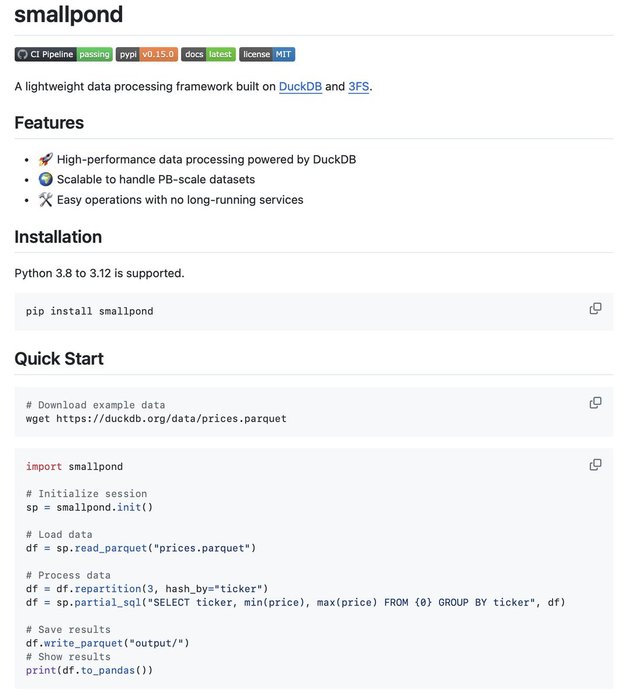Click the tools emoji beside Easy operations
This screenshot has height=700, width=627.
pos(45,199)
